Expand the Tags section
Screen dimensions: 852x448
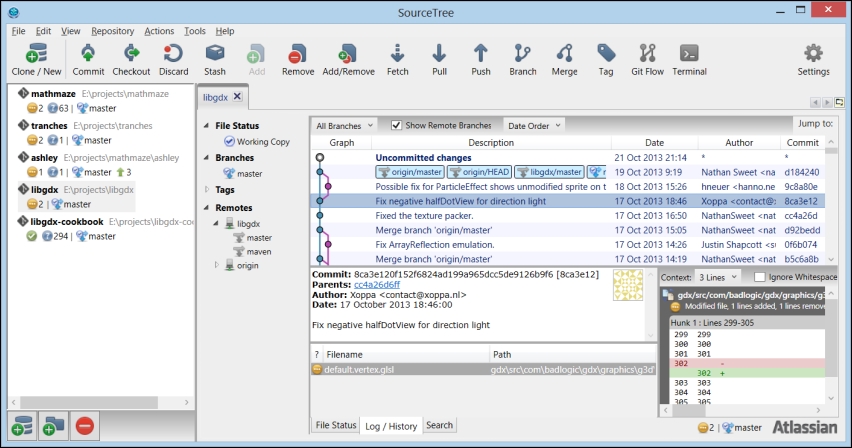pyautogui.click(x=206, y=190)
